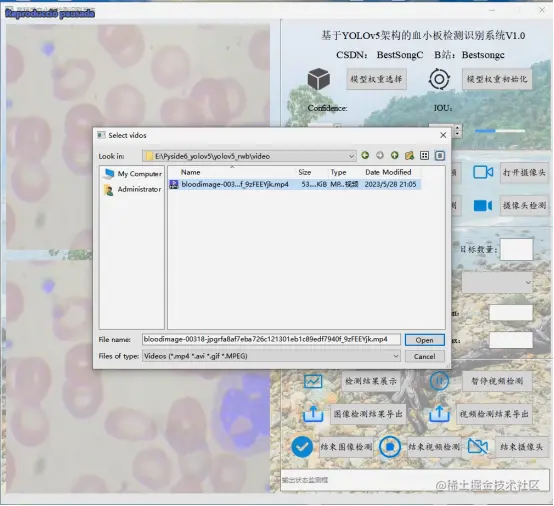Click the chart results icon
Viewport: 554px width, 506px height.
313,381
